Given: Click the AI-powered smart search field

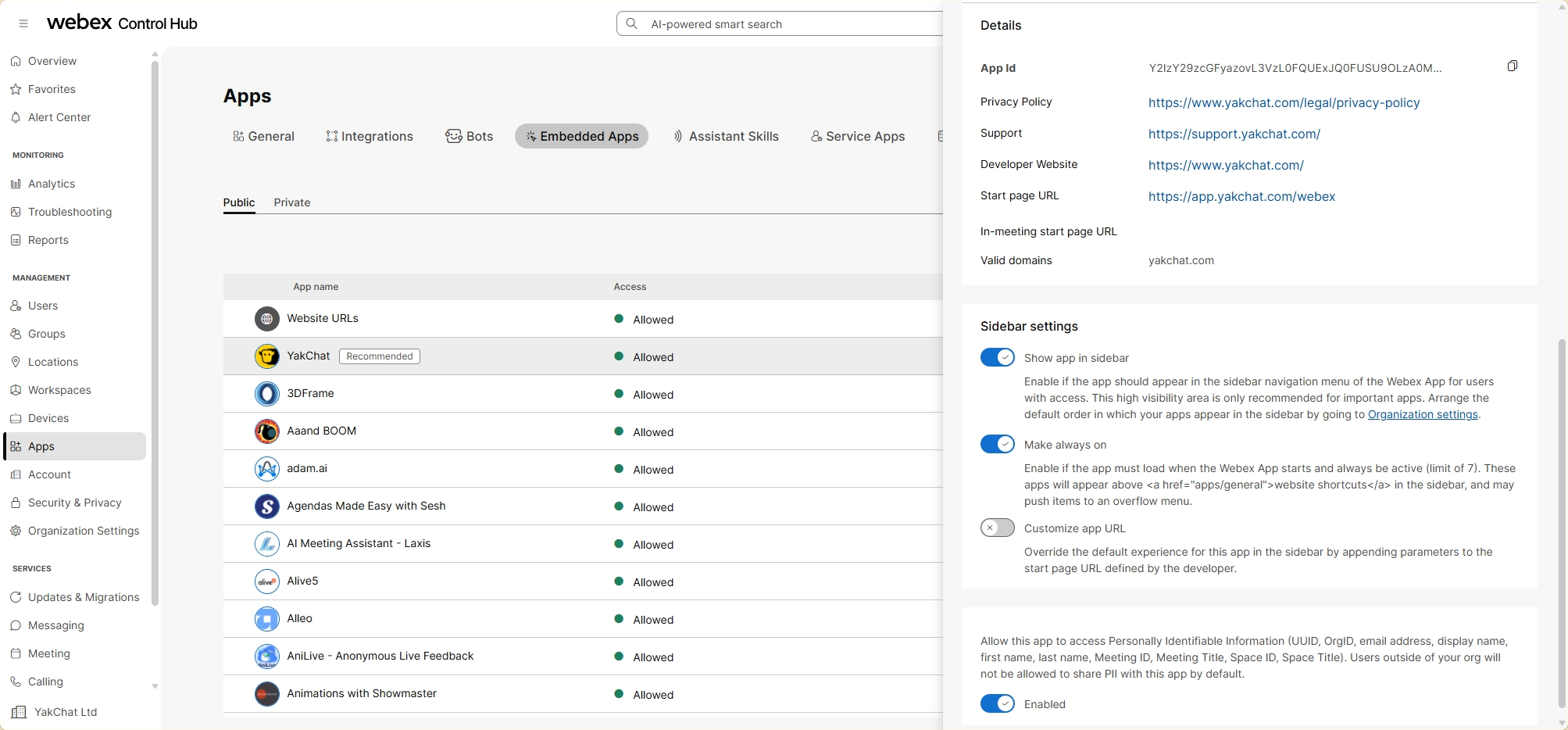Looking at the screenshot, I should point(781,24).
